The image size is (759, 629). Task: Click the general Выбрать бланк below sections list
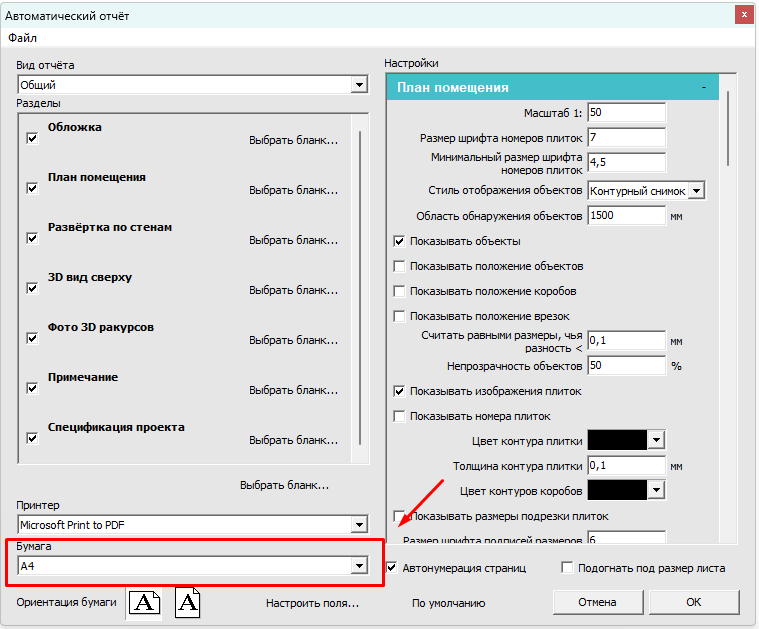coord(284,485)
